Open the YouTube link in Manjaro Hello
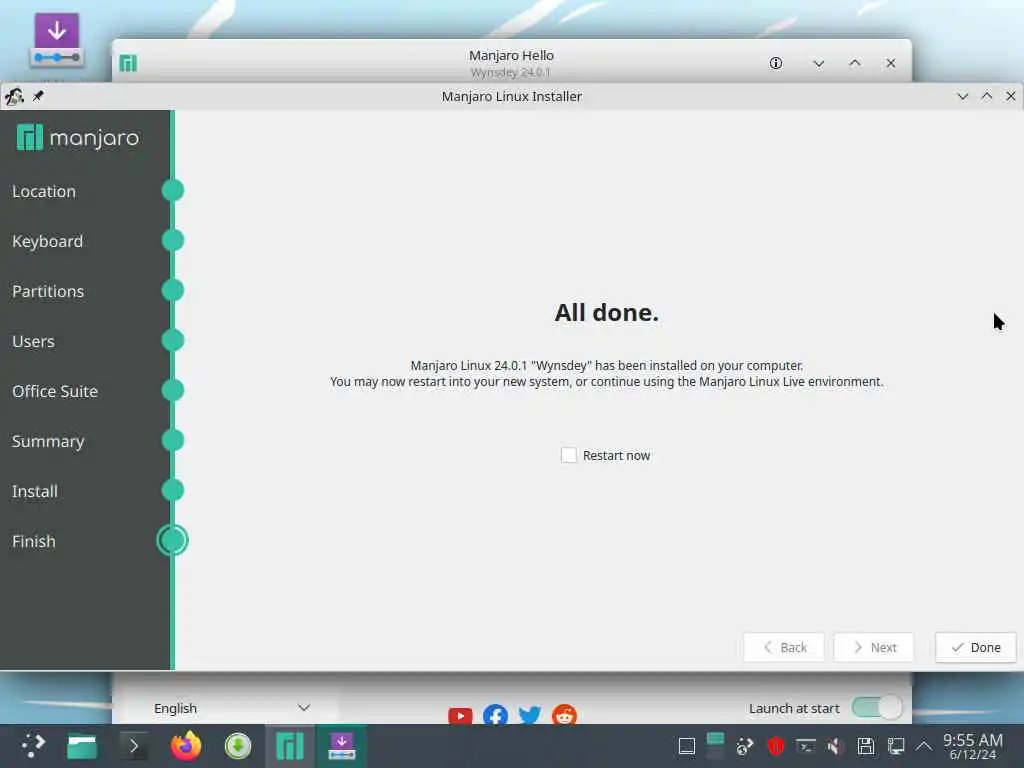Screen dimensions: 1024x768 point(460,716)
